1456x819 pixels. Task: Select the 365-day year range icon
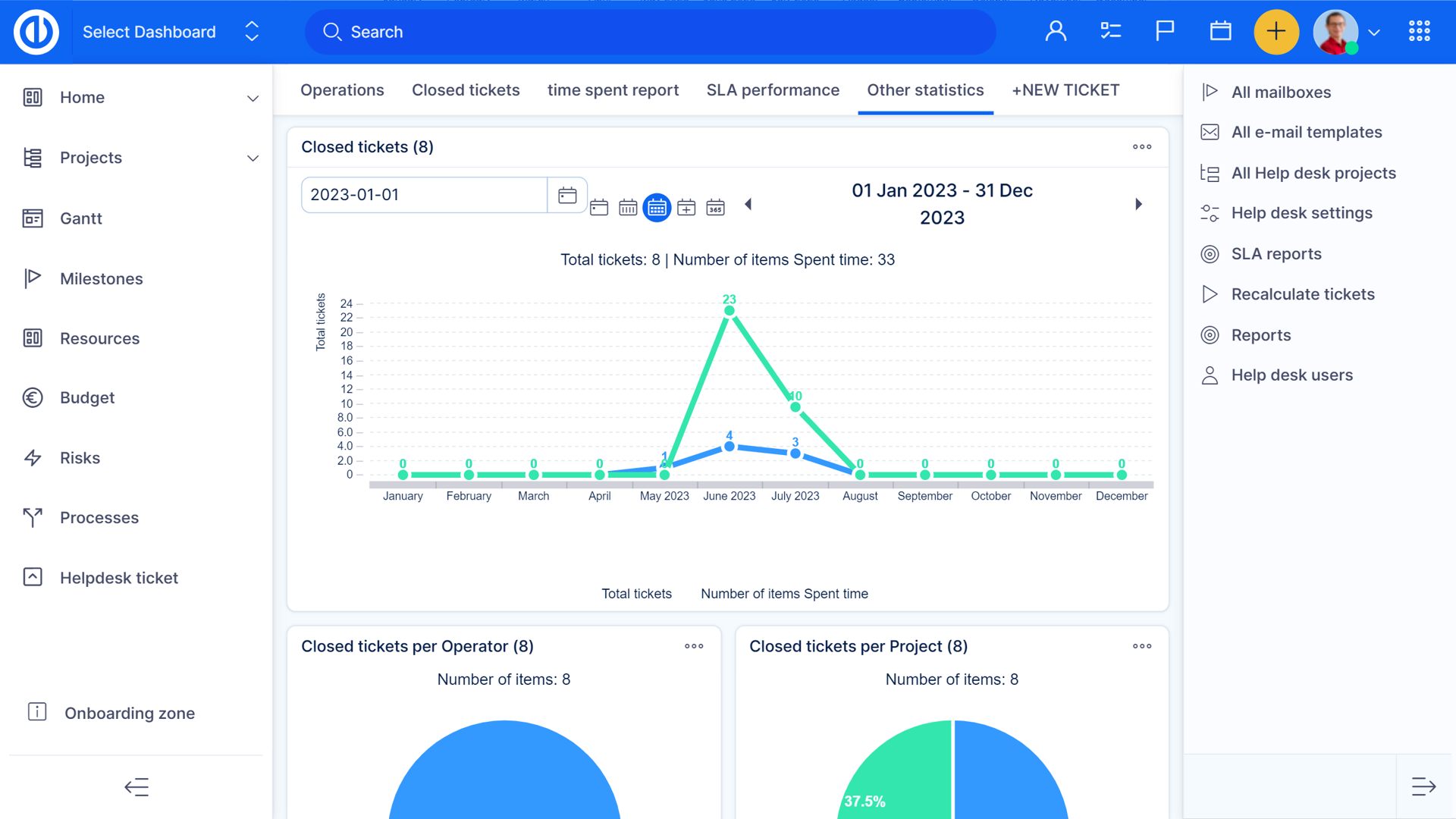(715, 207)
